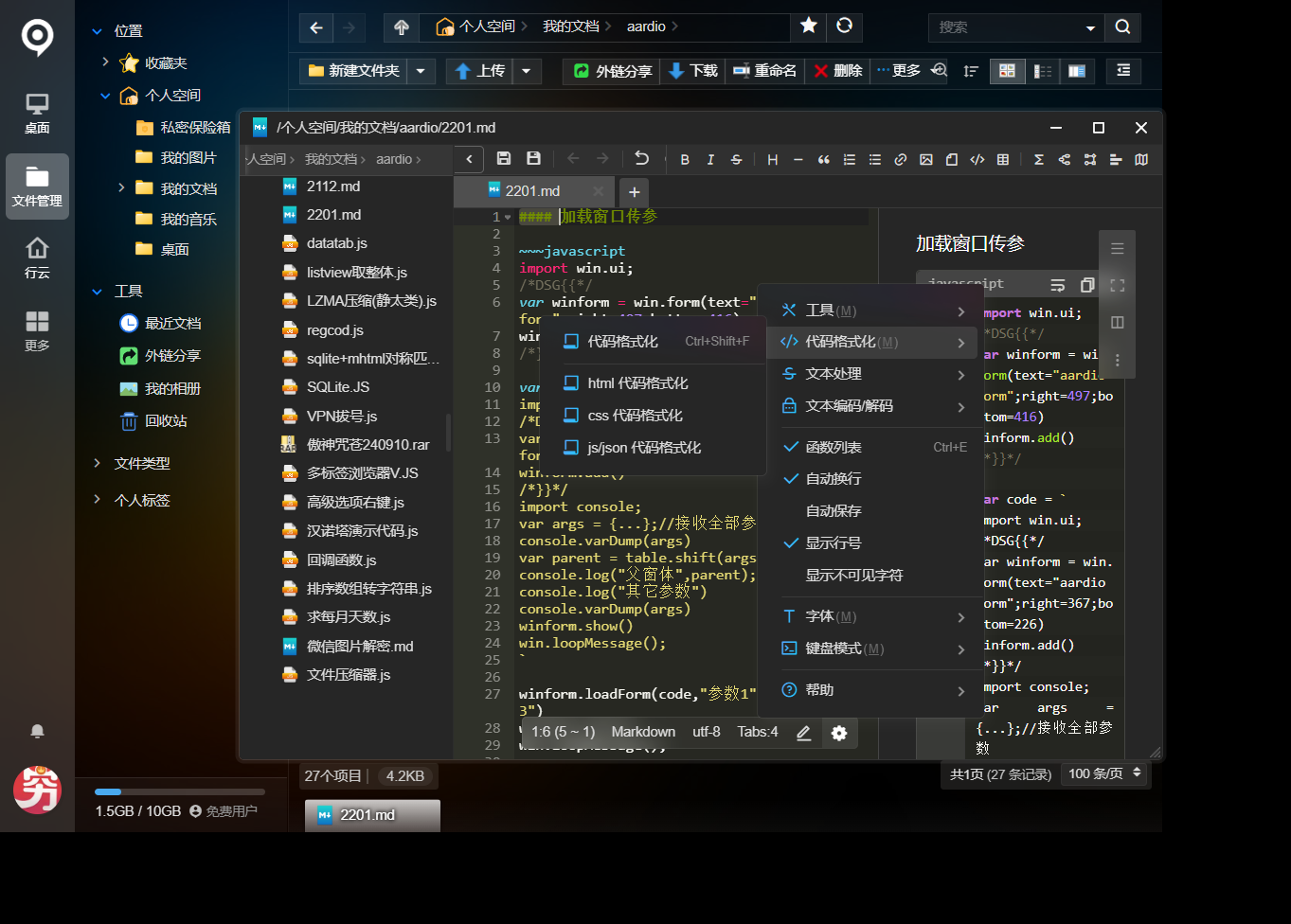
Task: Collapse the editor file list with the chevron
Action: coord(470,159)
